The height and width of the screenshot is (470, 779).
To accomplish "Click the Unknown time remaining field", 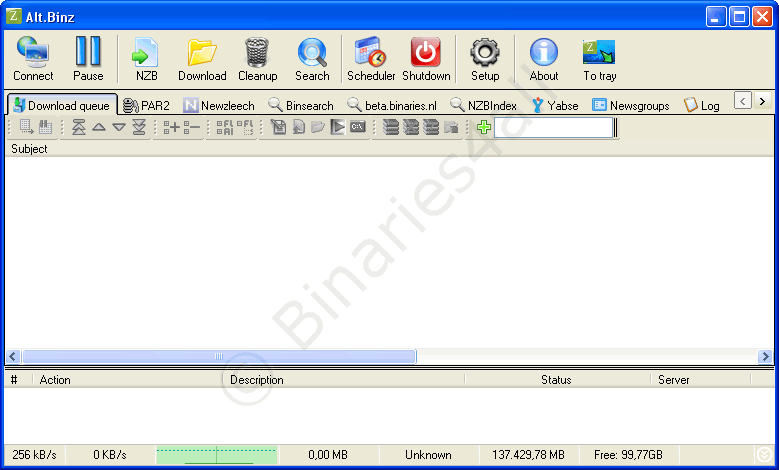I will (428, 455).
